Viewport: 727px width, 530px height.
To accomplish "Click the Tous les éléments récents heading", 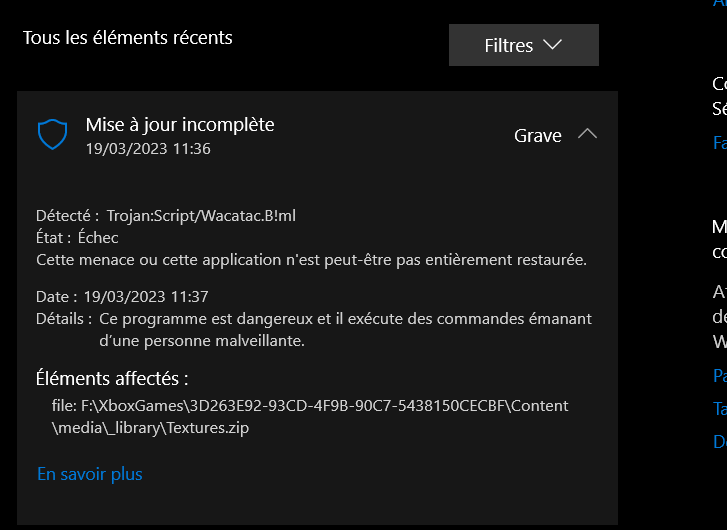I will pos(128,38).
